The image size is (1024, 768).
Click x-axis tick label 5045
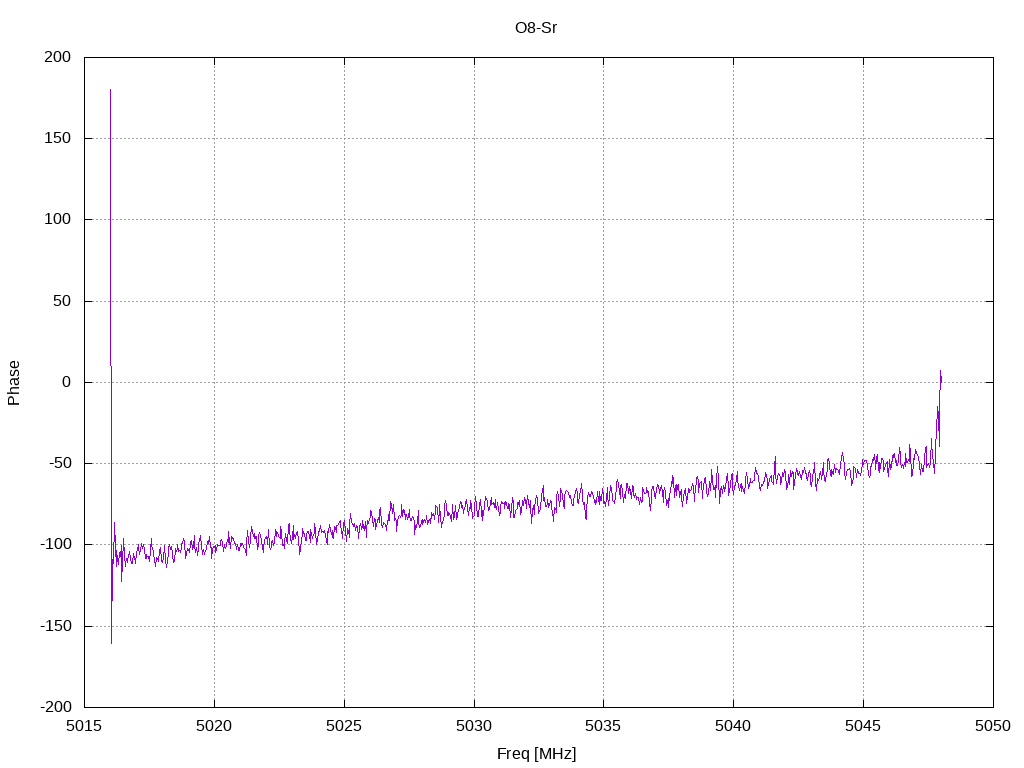pyautogui.click(x=863, y=726)
